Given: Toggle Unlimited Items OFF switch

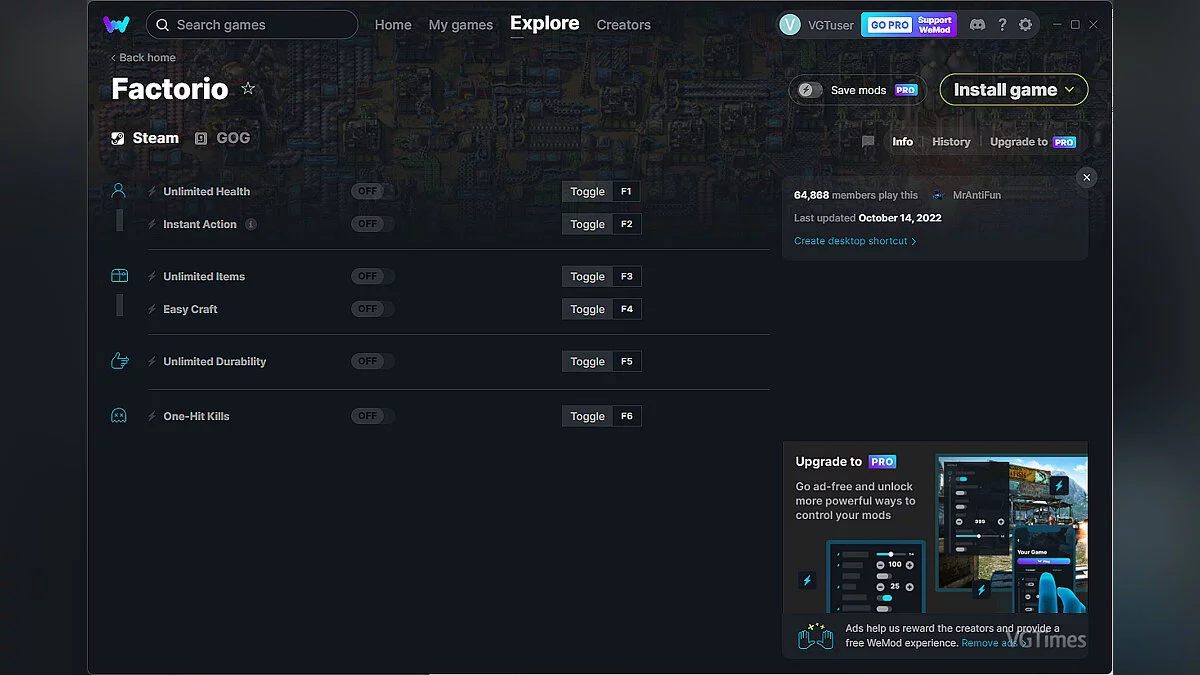Looking at the screenshot, I should tap(372, 276).
